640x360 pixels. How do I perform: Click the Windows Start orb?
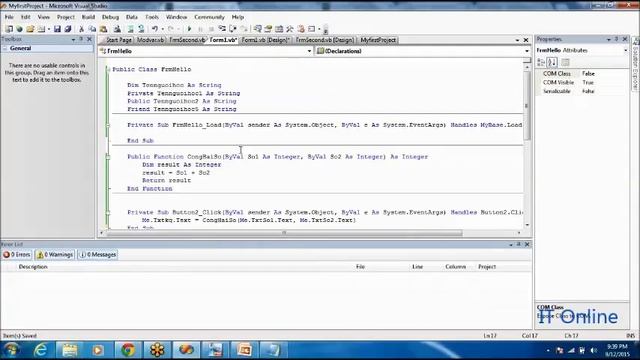tap(12, 350)
